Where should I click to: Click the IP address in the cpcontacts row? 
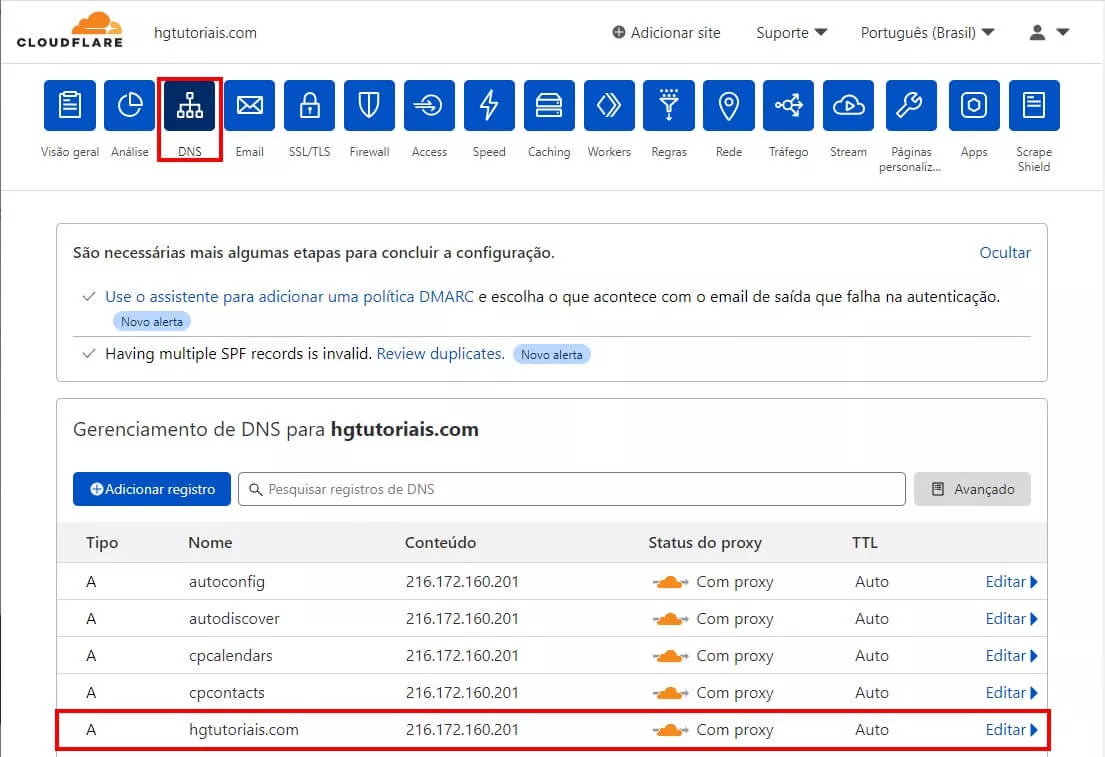coord(462,692)
